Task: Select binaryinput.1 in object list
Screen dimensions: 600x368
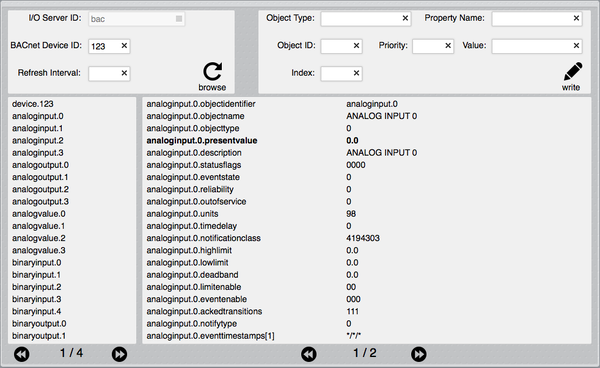Action: click(x=36, y=275)
